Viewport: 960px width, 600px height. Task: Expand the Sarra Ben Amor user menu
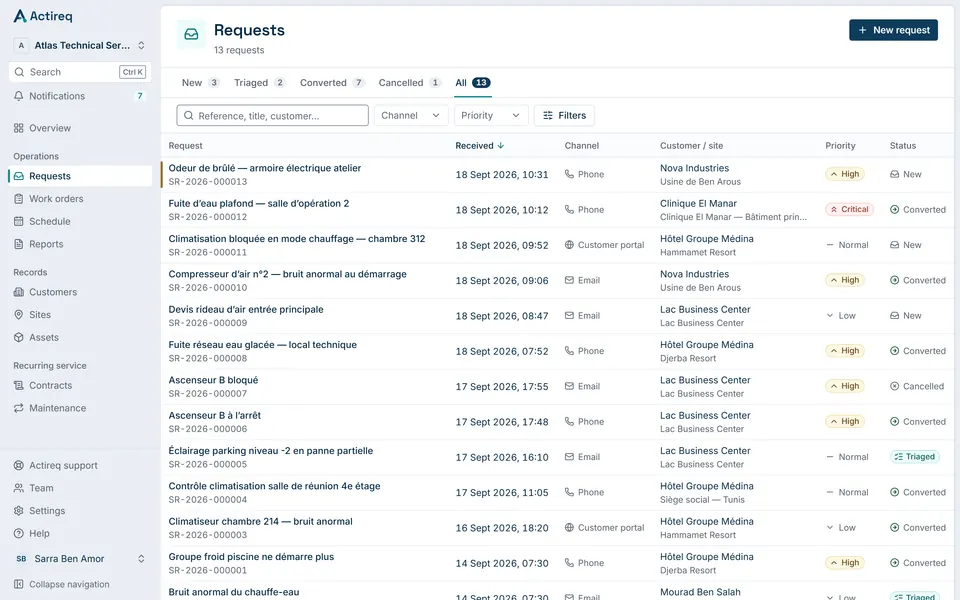coord(80,558)
